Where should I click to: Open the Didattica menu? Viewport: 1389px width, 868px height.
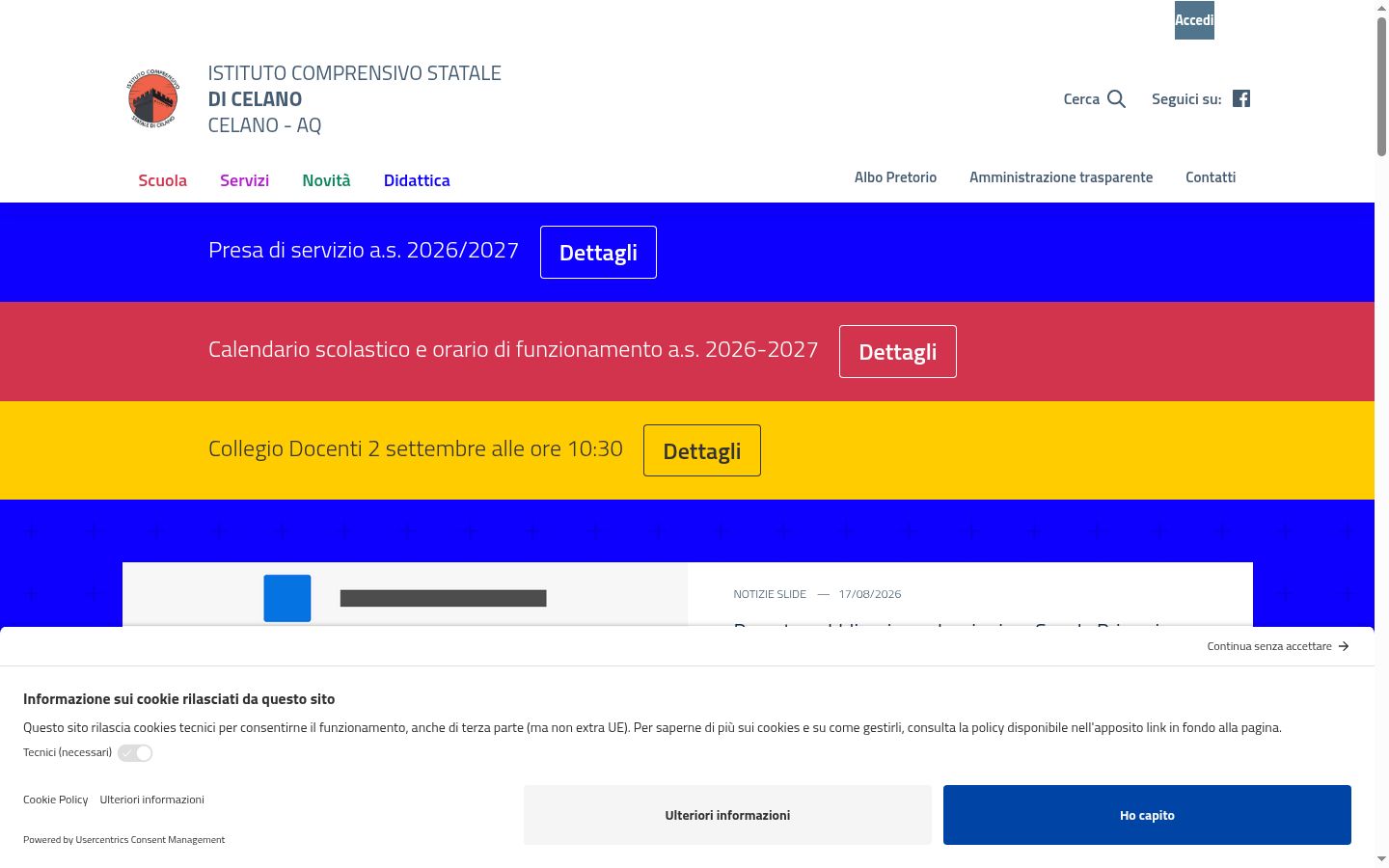click(417, 180)
